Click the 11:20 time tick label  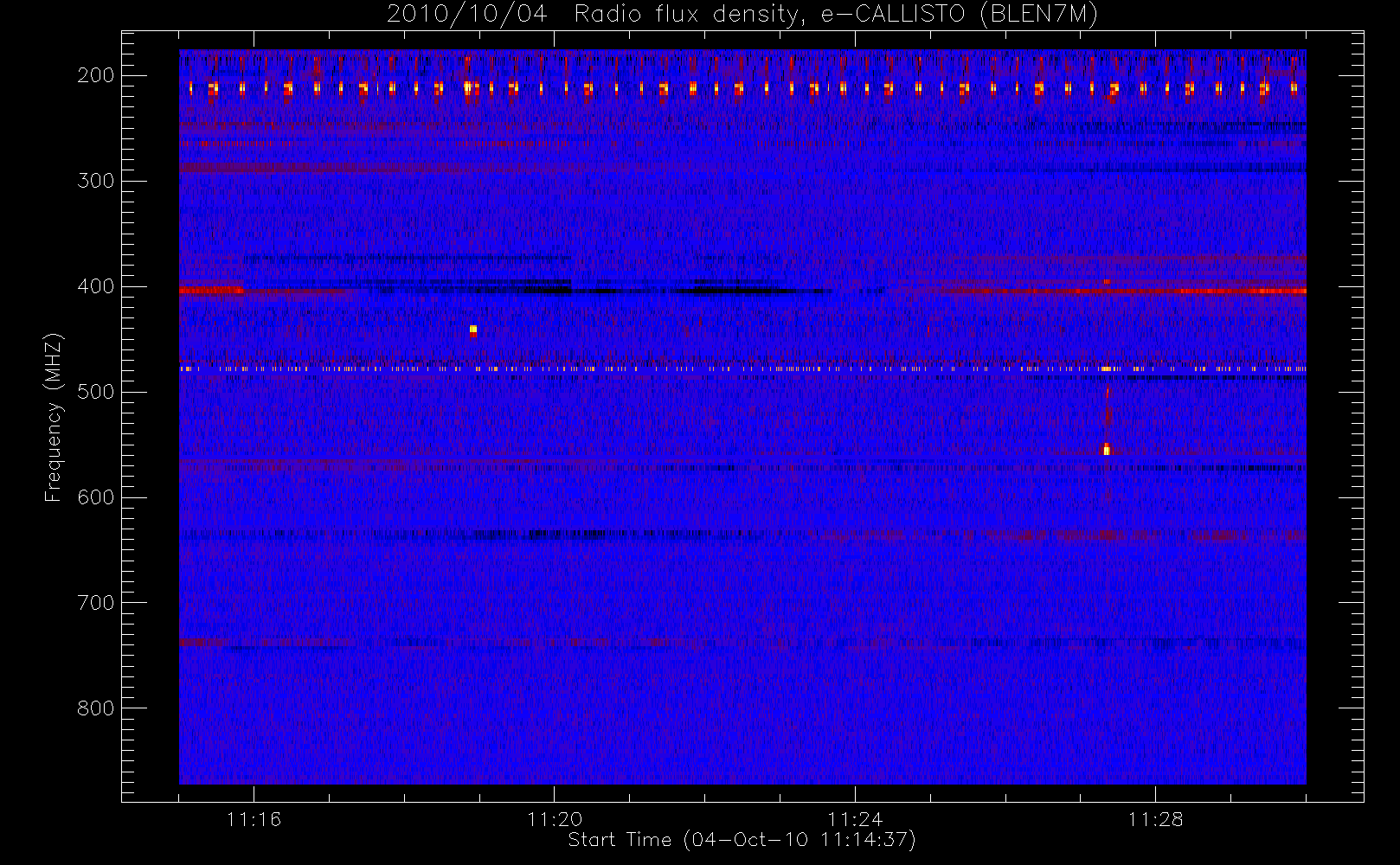(555, 819)
